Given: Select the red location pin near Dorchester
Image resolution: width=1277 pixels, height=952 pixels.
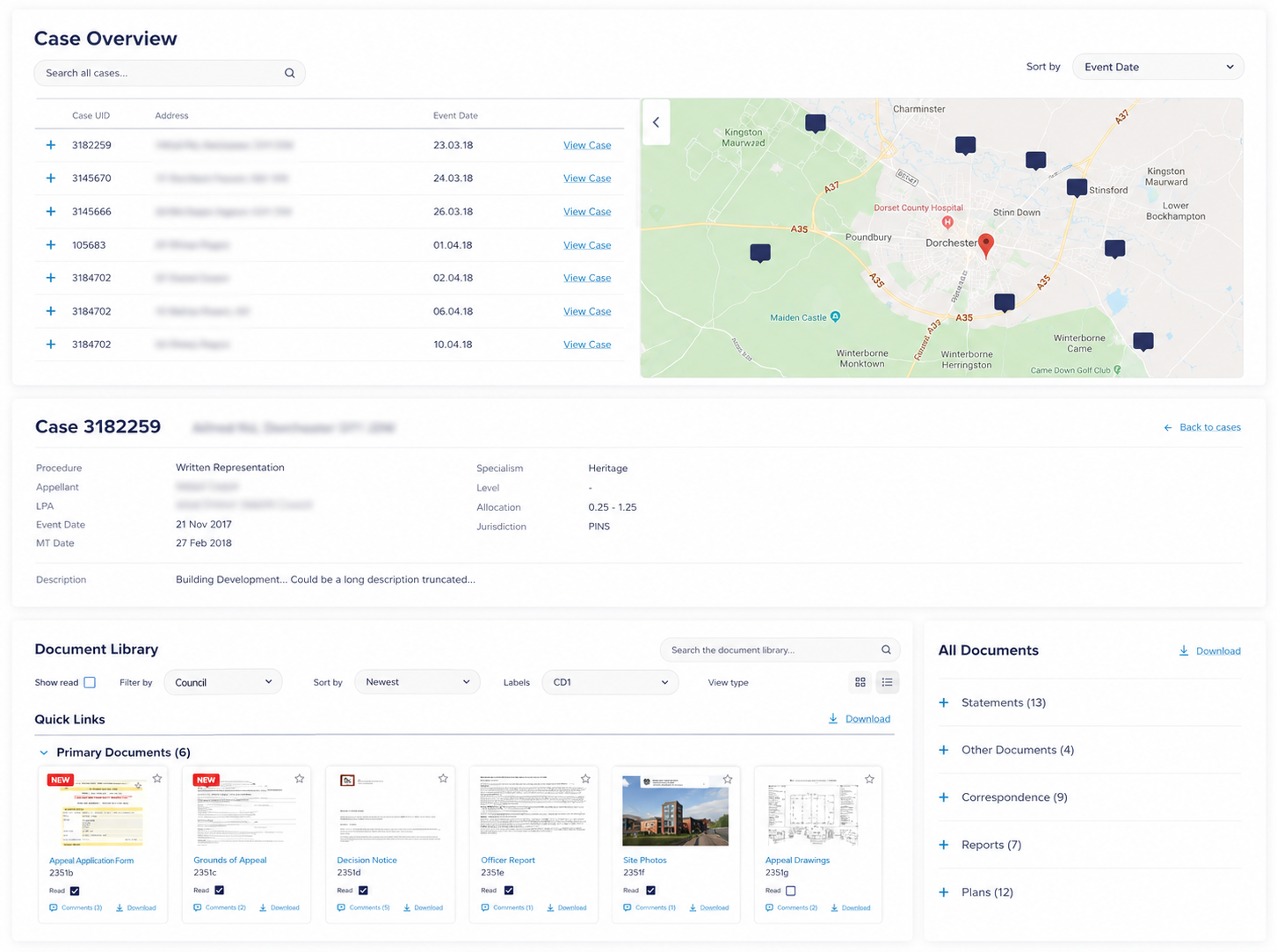Looking at the screenshot, I should (x=986, y=245).
